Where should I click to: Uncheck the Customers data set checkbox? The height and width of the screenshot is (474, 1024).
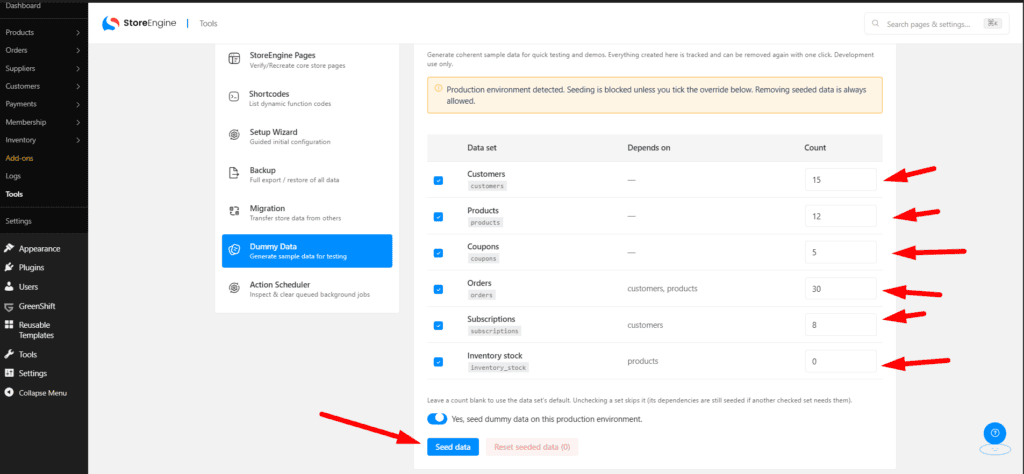click(x=438, y=180)
